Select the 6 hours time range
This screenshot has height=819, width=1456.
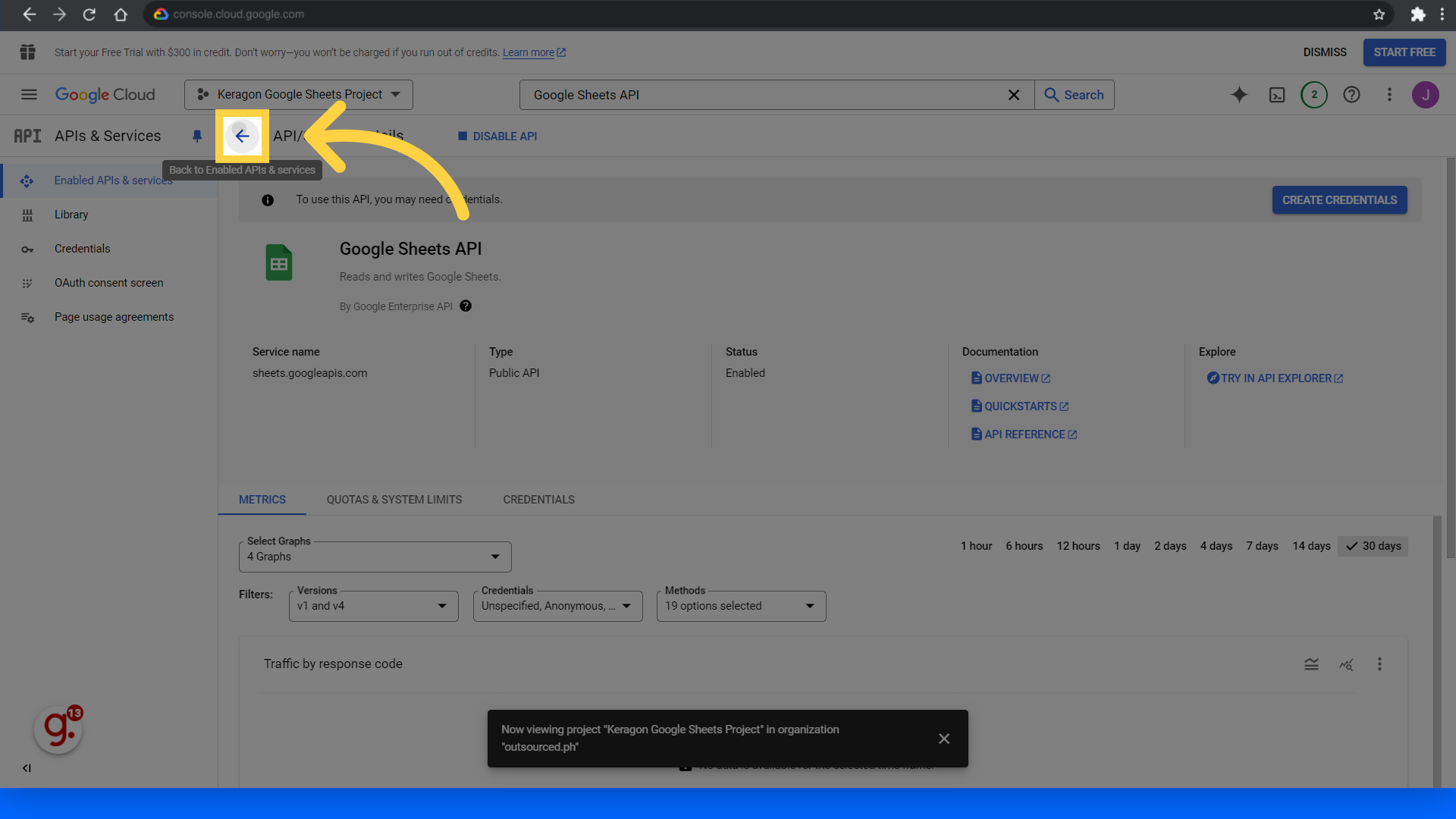[1025, 546]
